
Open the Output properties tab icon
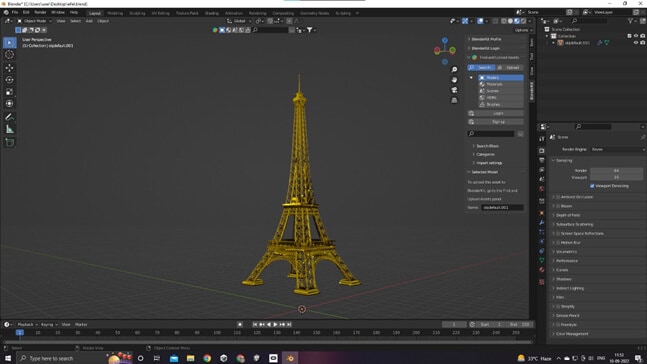coord(542,160)
